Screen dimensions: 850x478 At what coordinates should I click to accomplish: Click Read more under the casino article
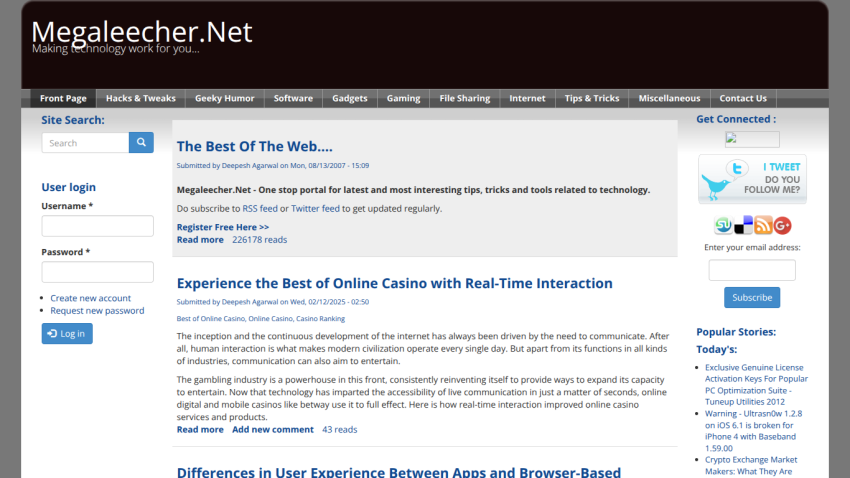click(x=200, y=429)
